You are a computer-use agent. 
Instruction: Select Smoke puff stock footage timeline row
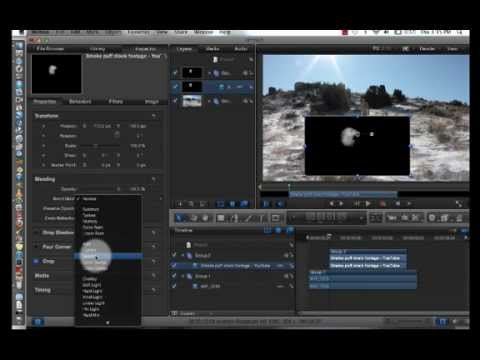coord(232,266)
